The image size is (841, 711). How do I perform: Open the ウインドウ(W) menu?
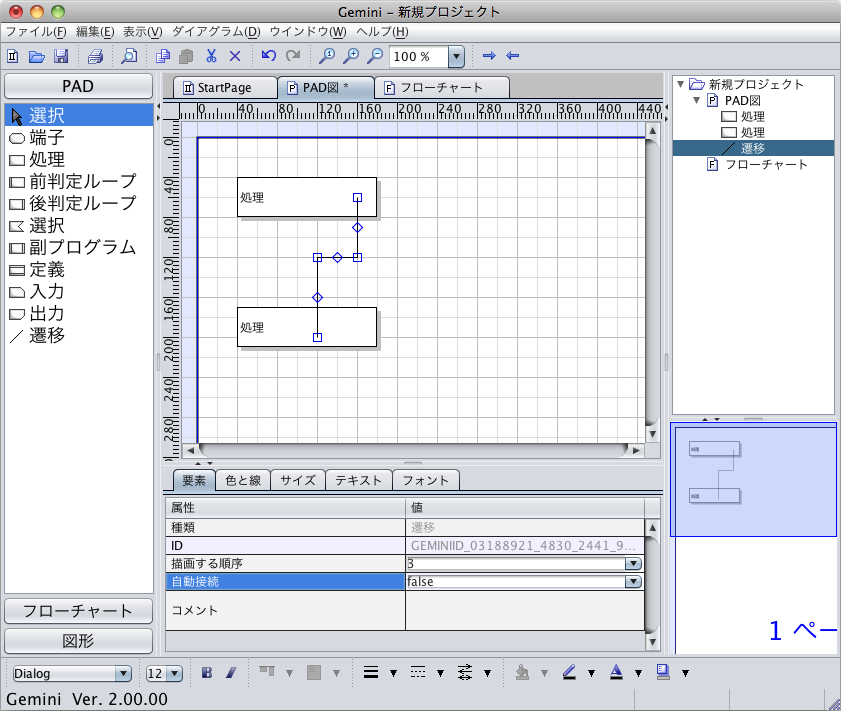308,32
